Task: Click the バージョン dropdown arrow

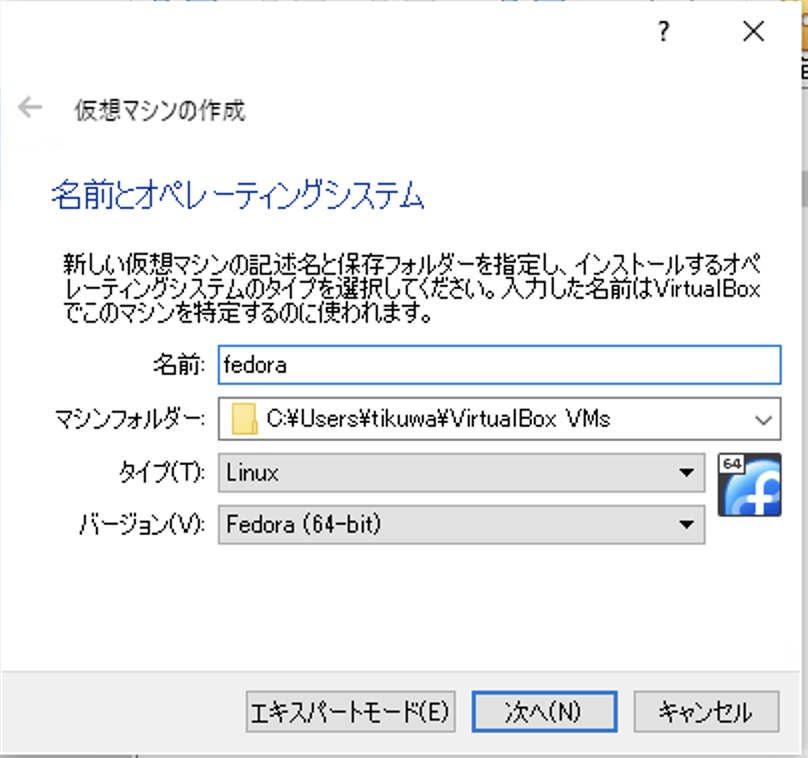Action: 686,525
